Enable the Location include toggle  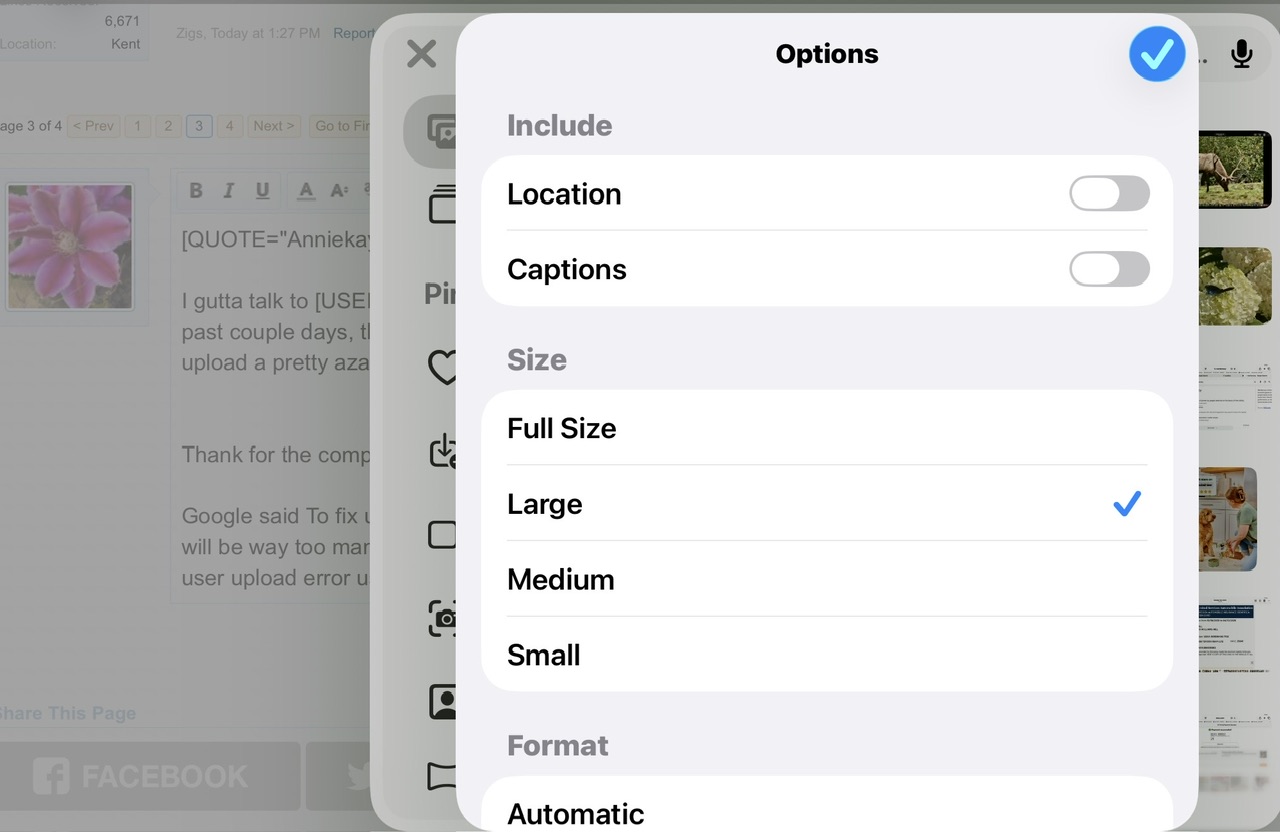[x=1109, y=194]
